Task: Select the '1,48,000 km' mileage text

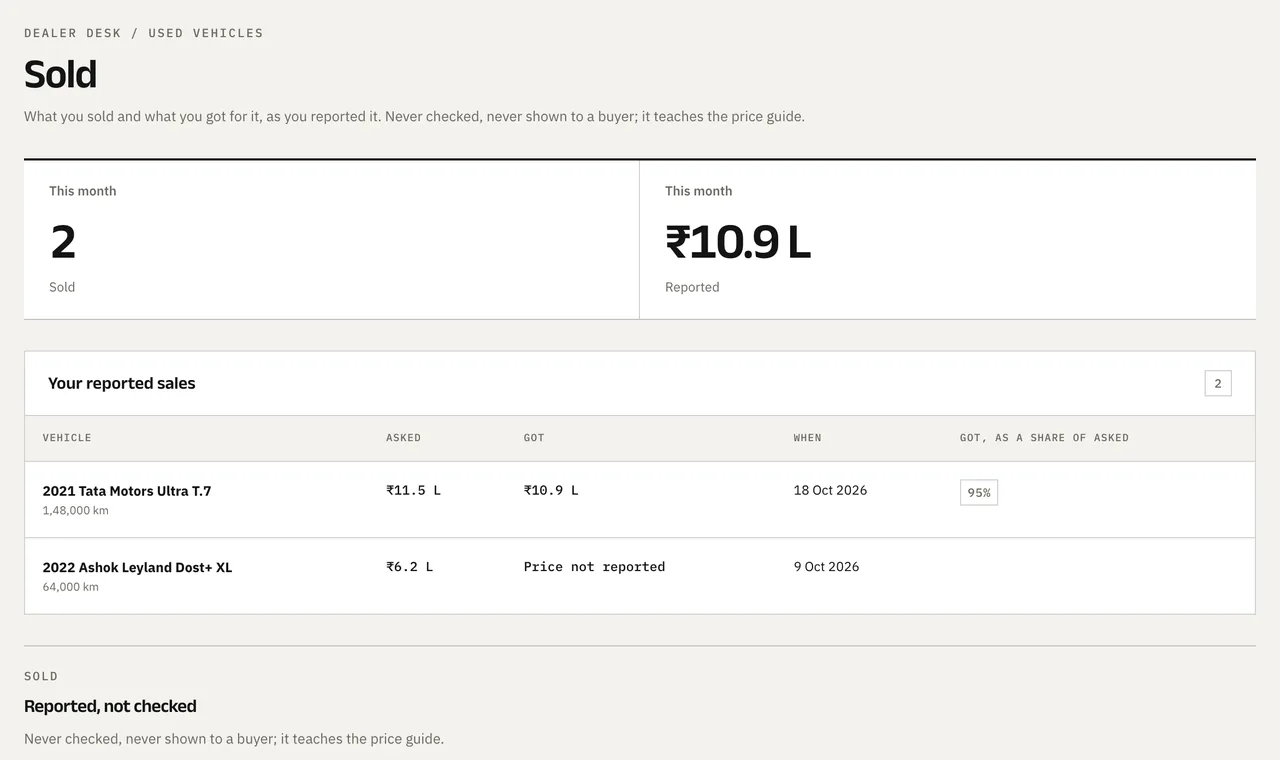Action: tap(76, 510)
